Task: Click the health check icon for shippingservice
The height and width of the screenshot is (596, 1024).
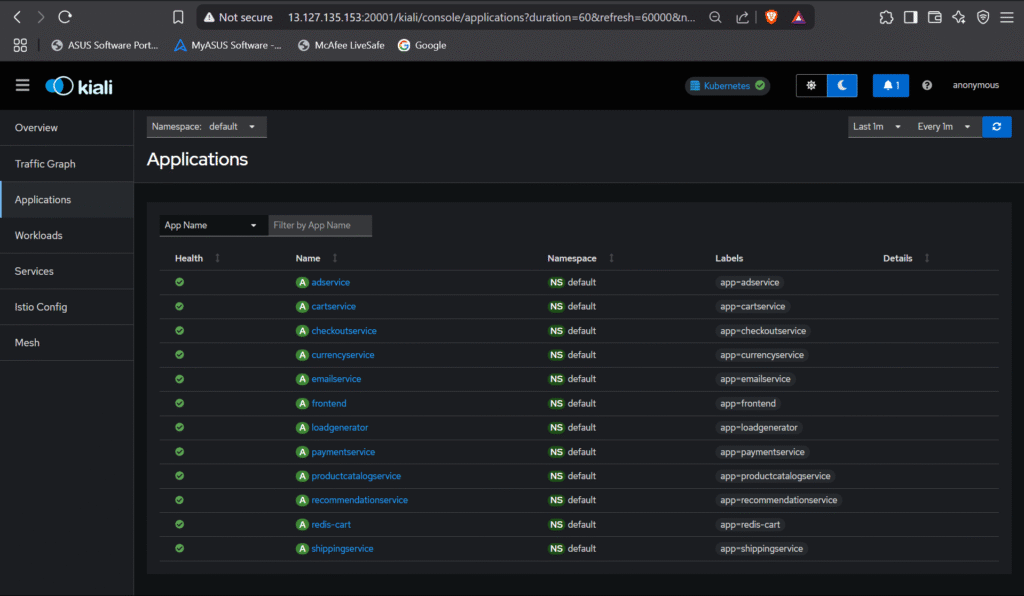Action: point(180,548)
